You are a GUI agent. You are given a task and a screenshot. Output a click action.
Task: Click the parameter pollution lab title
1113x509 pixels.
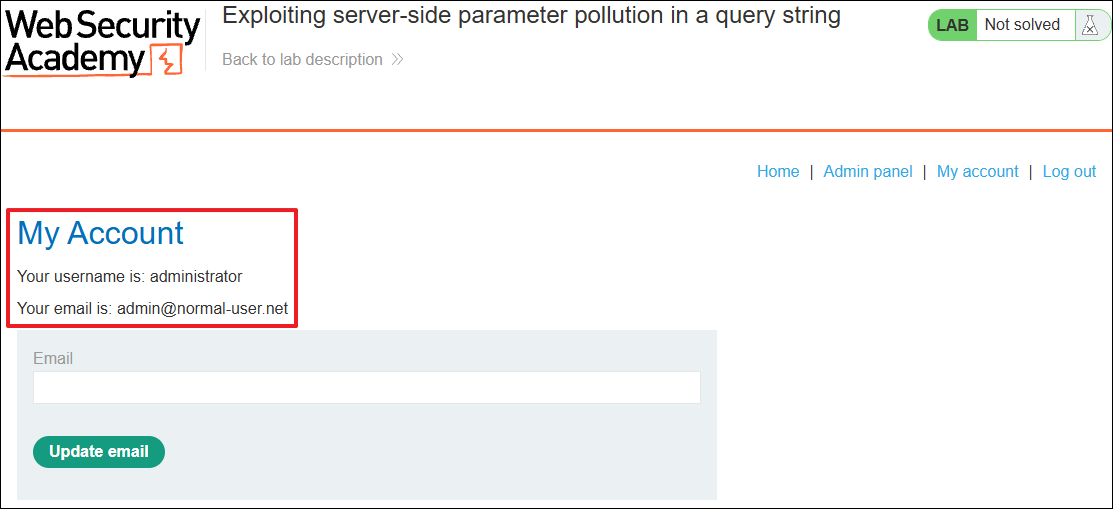531,16
